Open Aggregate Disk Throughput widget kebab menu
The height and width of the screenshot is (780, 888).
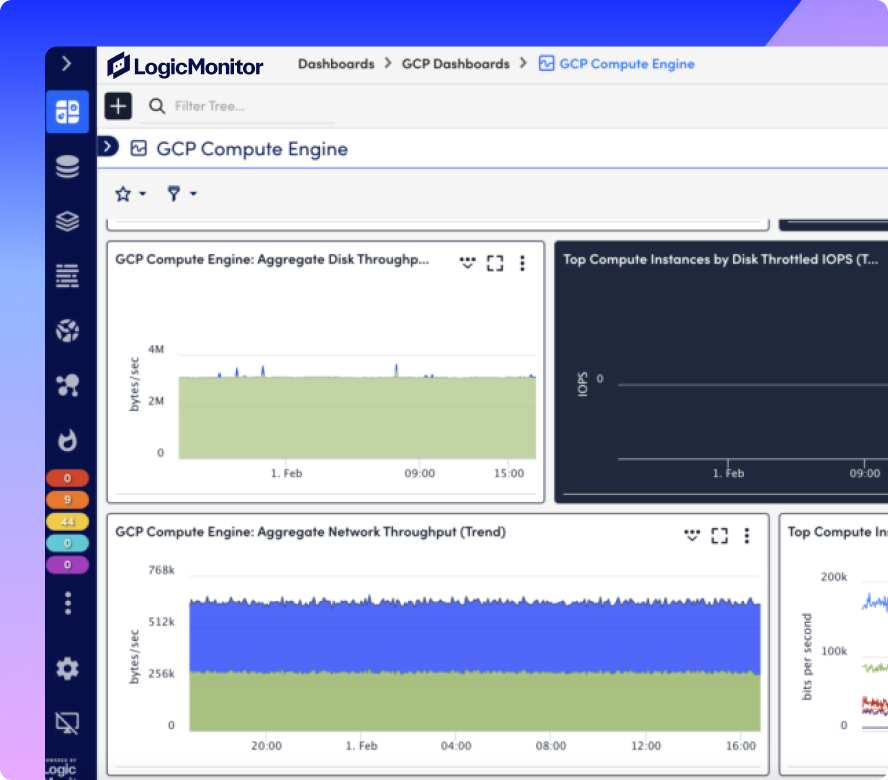pos(522,263)
